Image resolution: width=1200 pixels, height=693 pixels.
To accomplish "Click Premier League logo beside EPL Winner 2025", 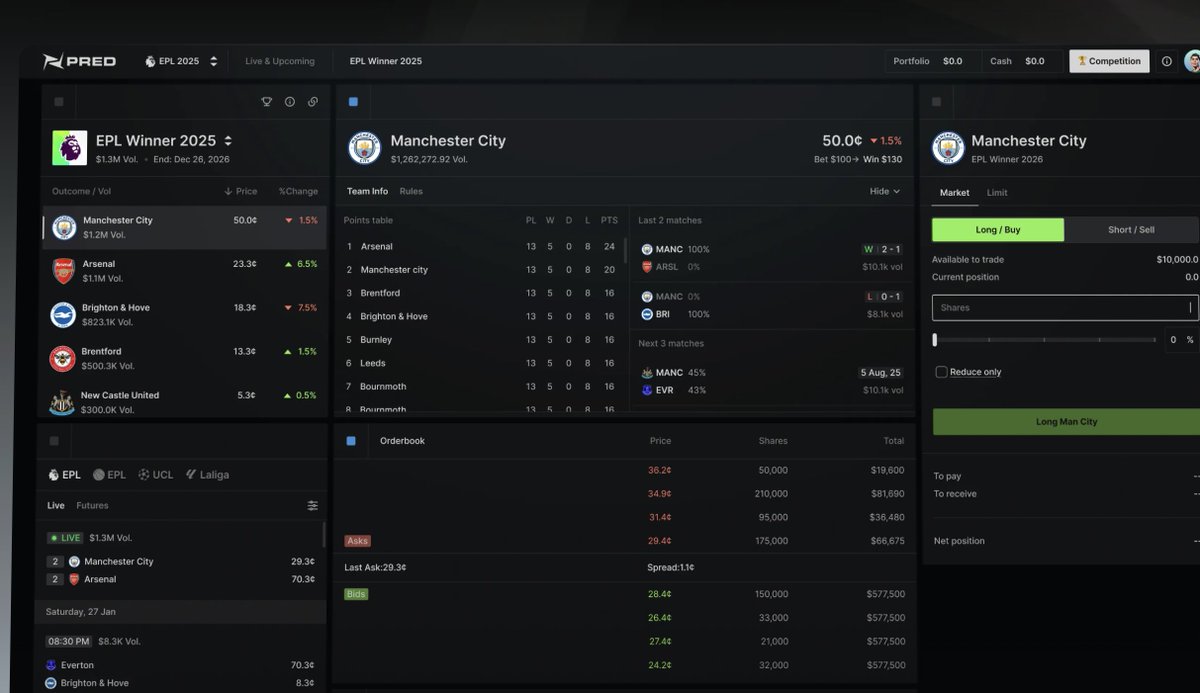I will pyautogui.click(x=69, y=148).
